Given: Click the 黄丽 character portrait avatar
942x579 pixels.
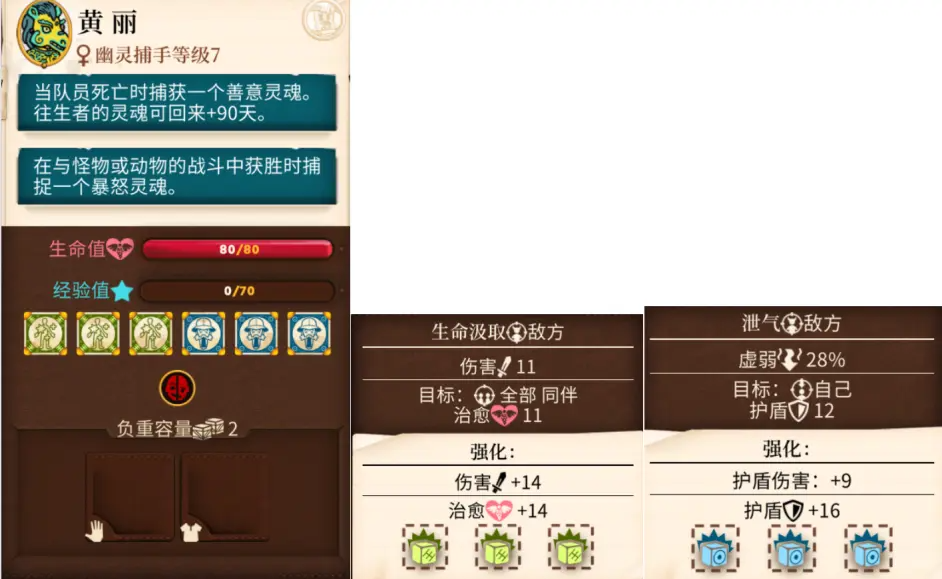Looking at the screenshot, I should (44, 33).
